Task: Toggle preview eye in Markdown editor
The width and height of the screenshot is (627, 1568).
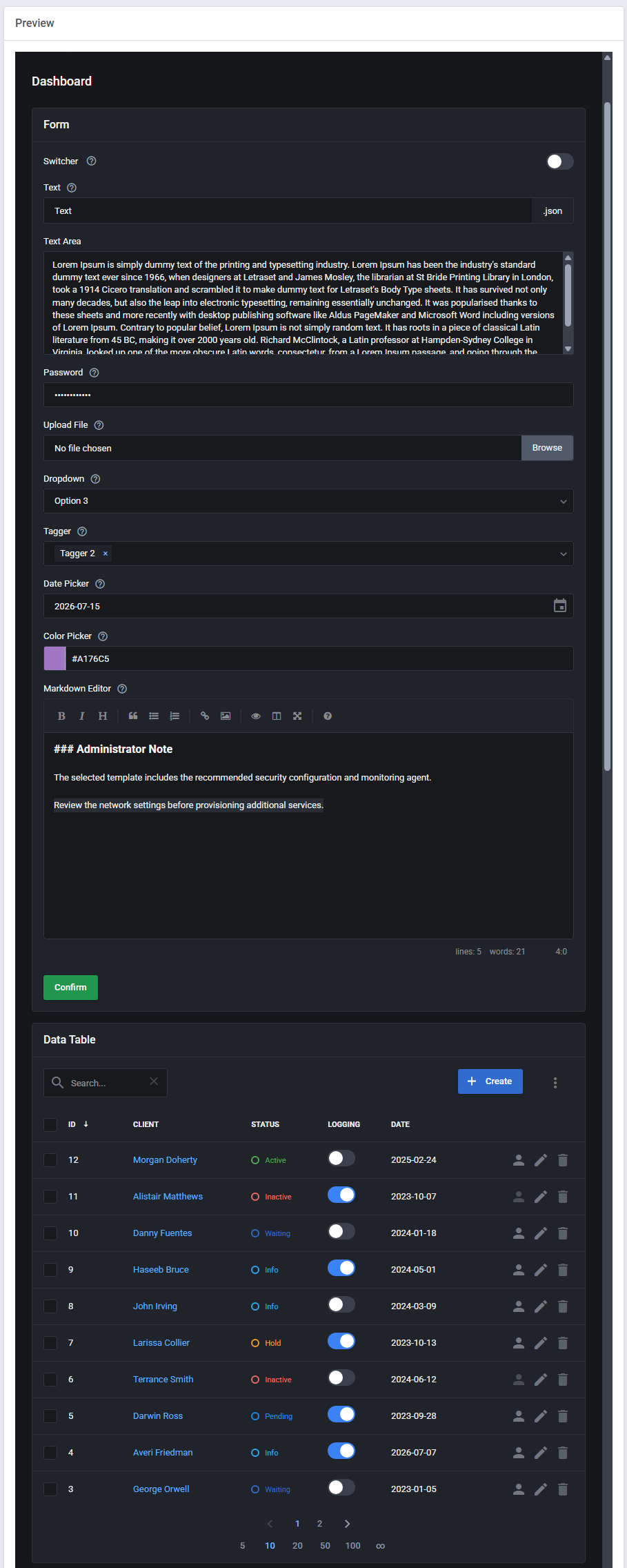Action: coord(256,716)
